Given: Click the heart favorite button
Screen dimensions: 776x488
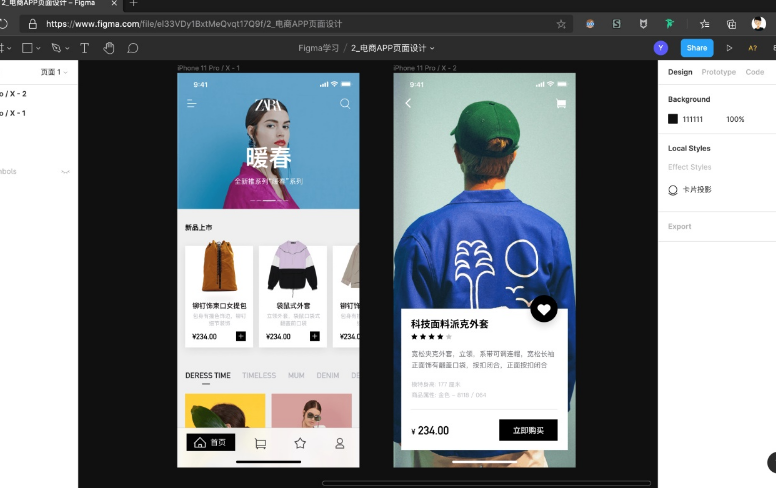Looking at the screenshot, I should click(544, 309).
